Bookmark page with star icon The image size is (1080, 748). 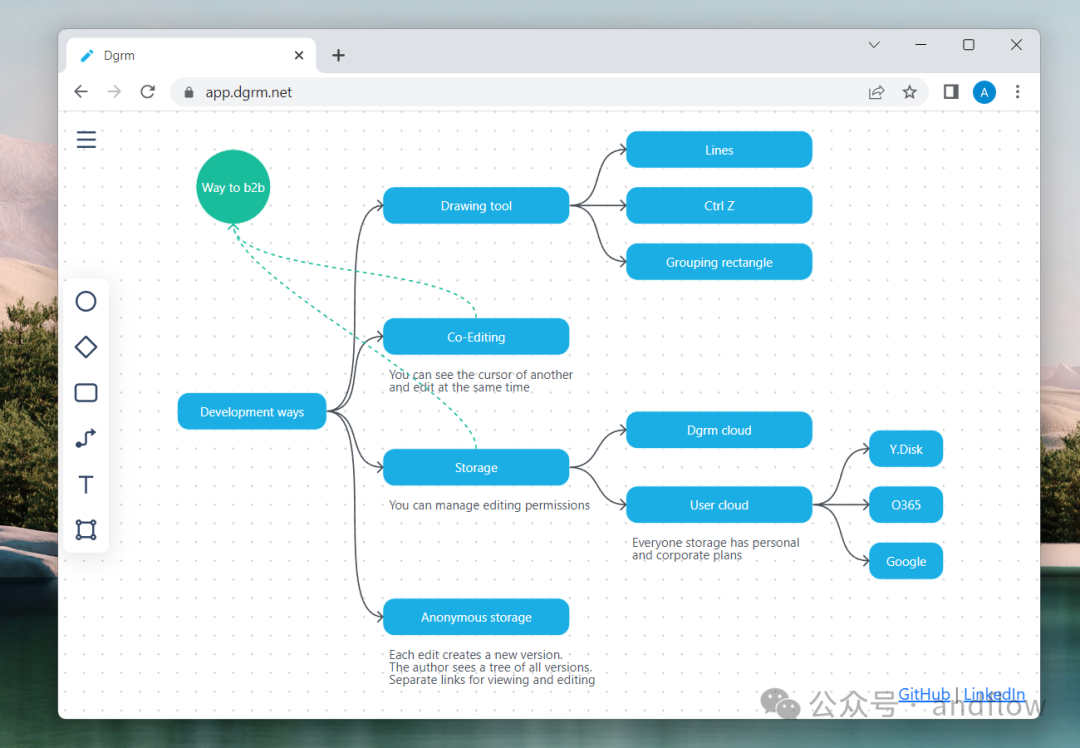click(910, 92)
